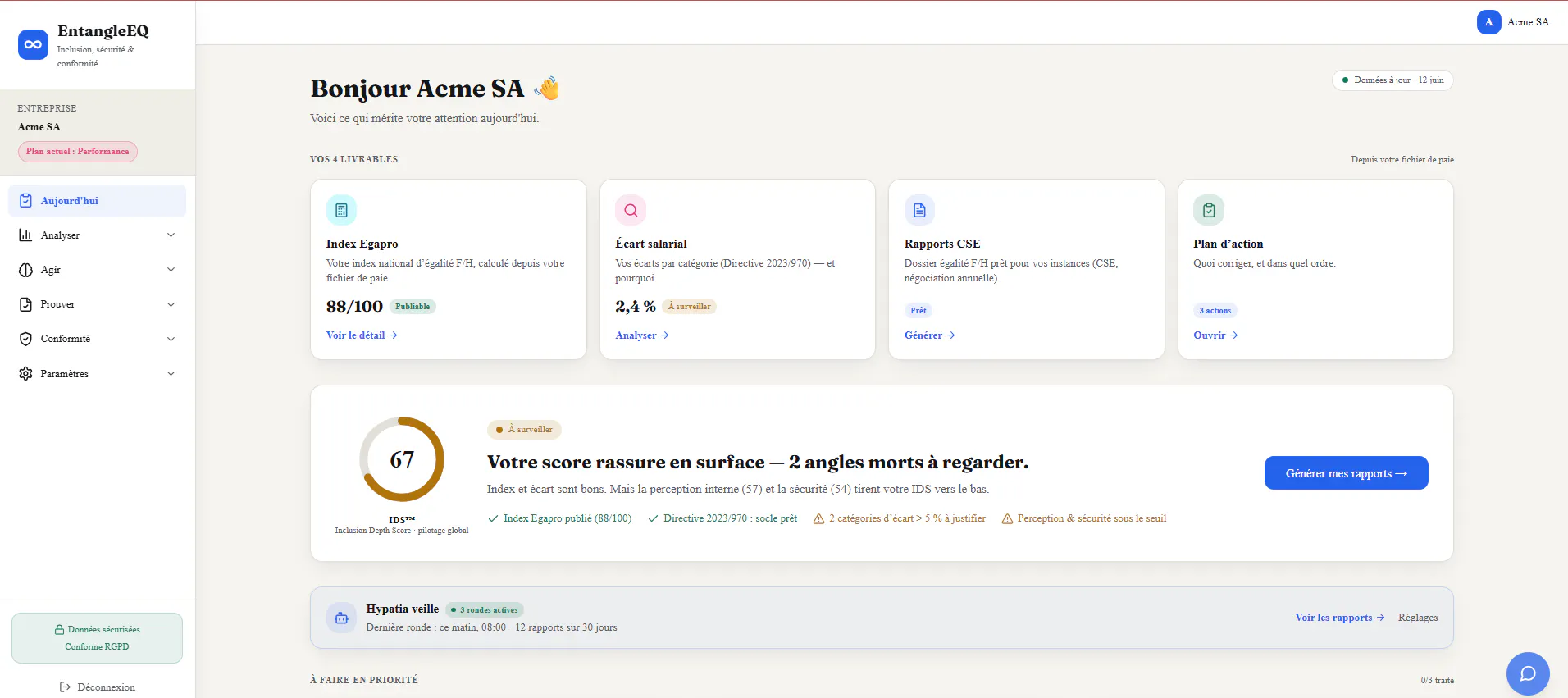Click the Plan d'action clipboard-check icon
The width and height of the screenshot is (1568, 698).
tap(1209, 210)
